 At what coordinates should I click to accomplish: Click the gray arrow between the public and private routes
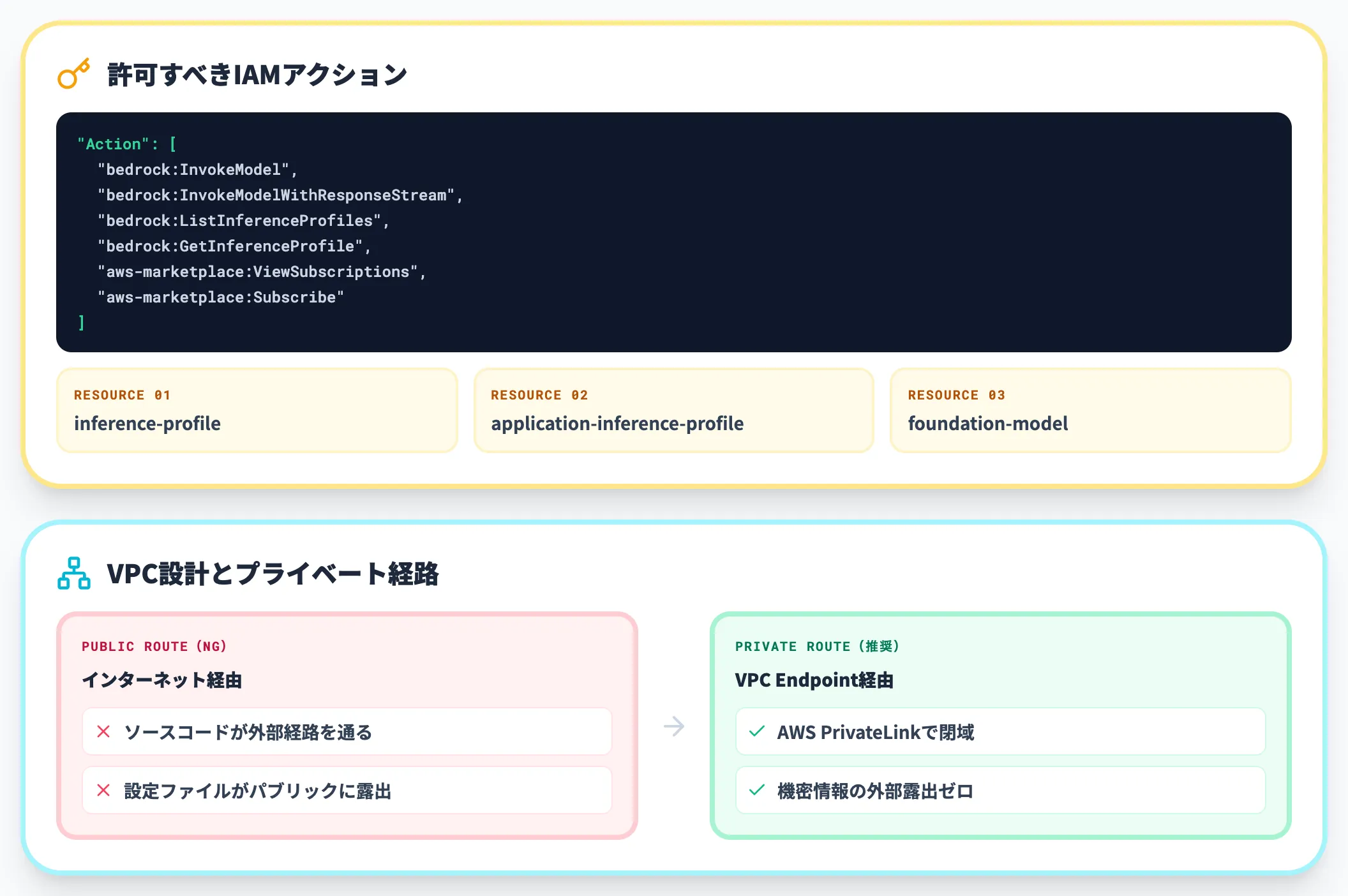pyautogui.click(x=674, y=726)
